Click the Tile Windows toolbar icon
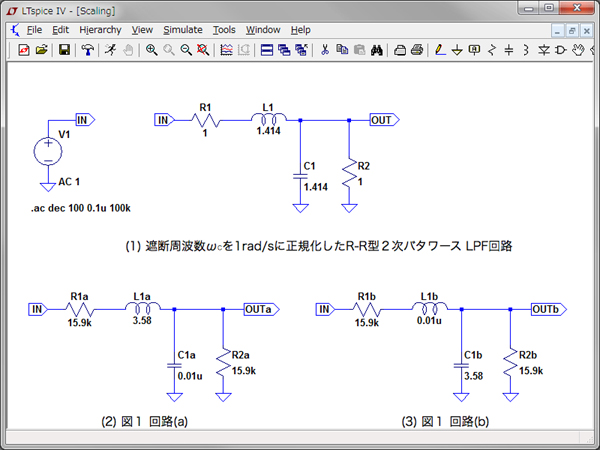 (x=267, y=50)
